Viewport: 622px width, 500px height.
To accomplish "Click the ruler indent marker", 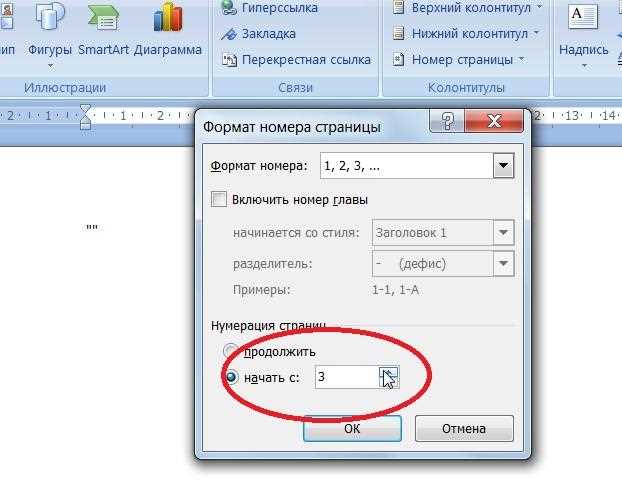I will point(85,117).
